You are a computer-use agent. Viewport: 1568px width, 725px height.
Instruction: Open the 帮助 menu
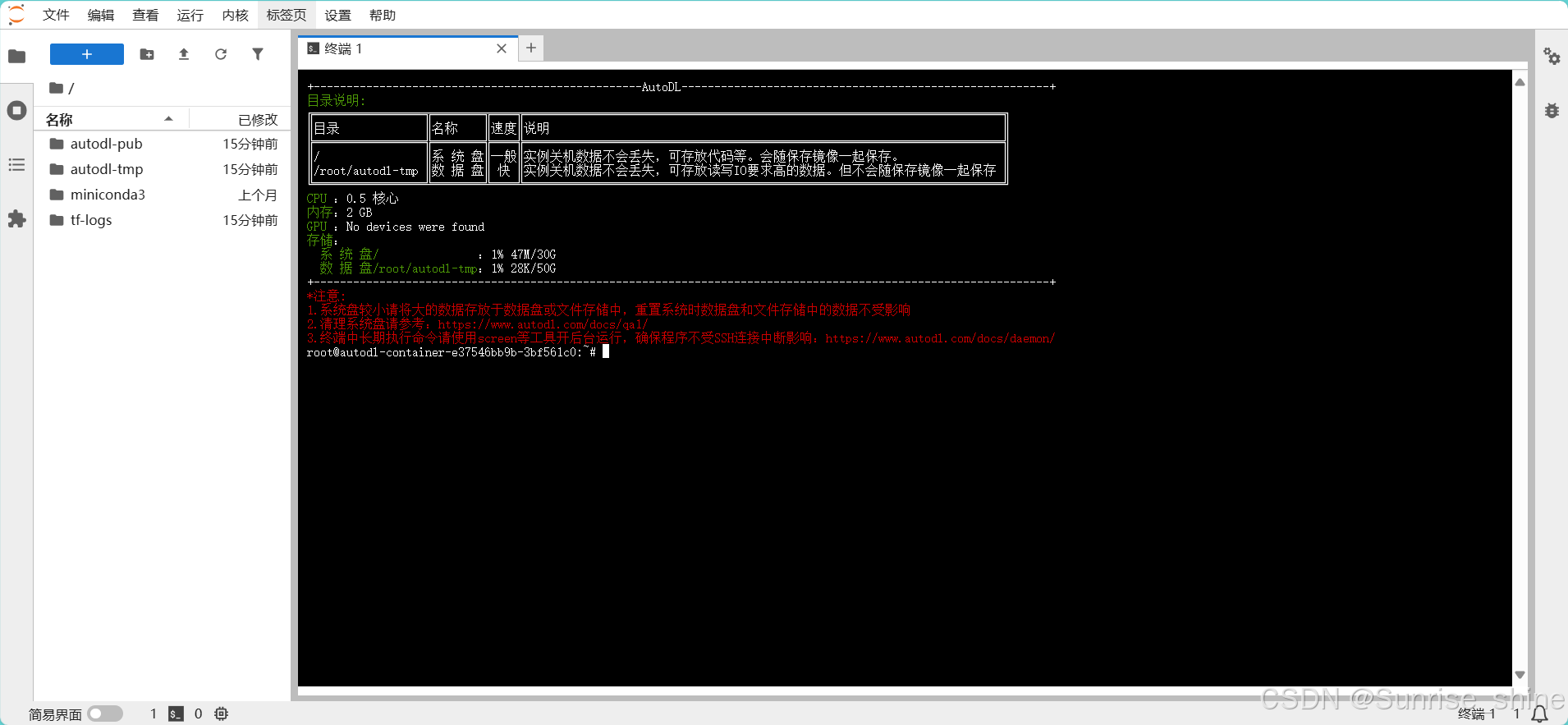tap(383, 15)
